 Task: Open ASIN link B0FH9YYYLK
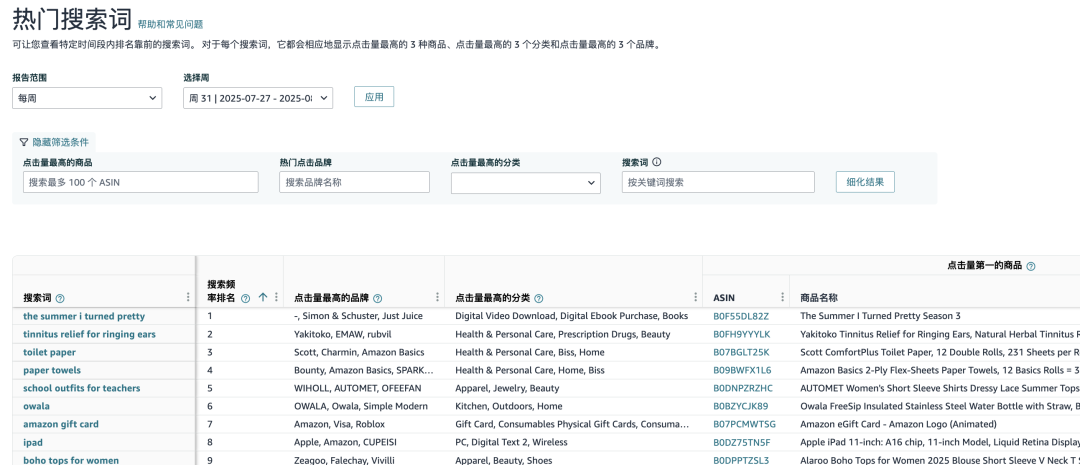click(x=742, y=334)
